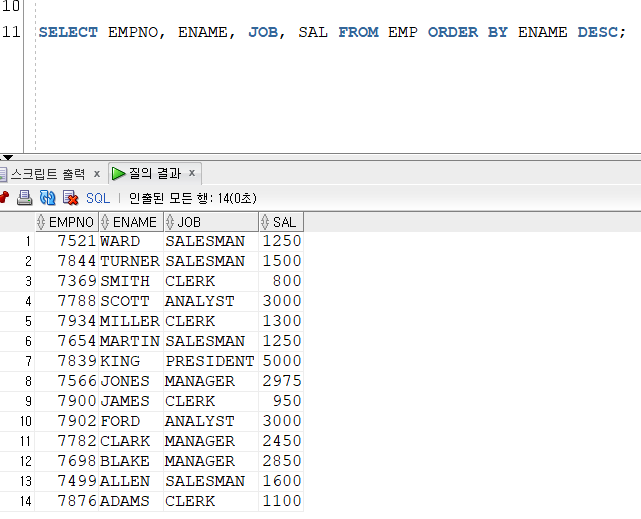Click the print results icon
641x519 pixels.
pyautogui.click(x=24, y=197)
